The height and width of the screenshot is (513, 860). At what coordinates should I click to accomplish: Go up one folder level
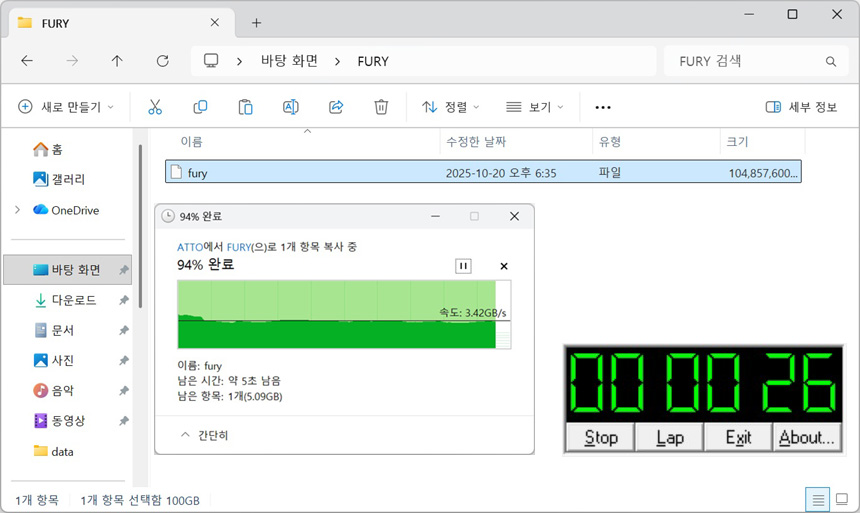[x=117, y=61]
